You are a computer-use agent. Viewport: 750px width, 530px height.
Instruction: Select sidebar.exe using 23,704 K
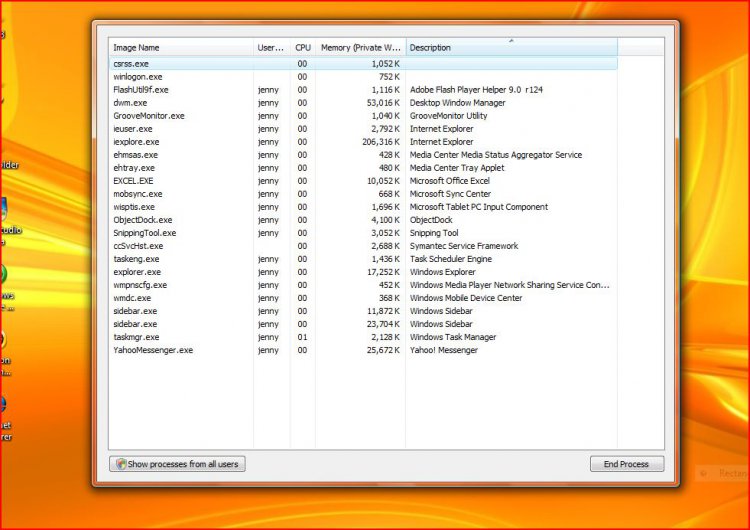[363, 324]
